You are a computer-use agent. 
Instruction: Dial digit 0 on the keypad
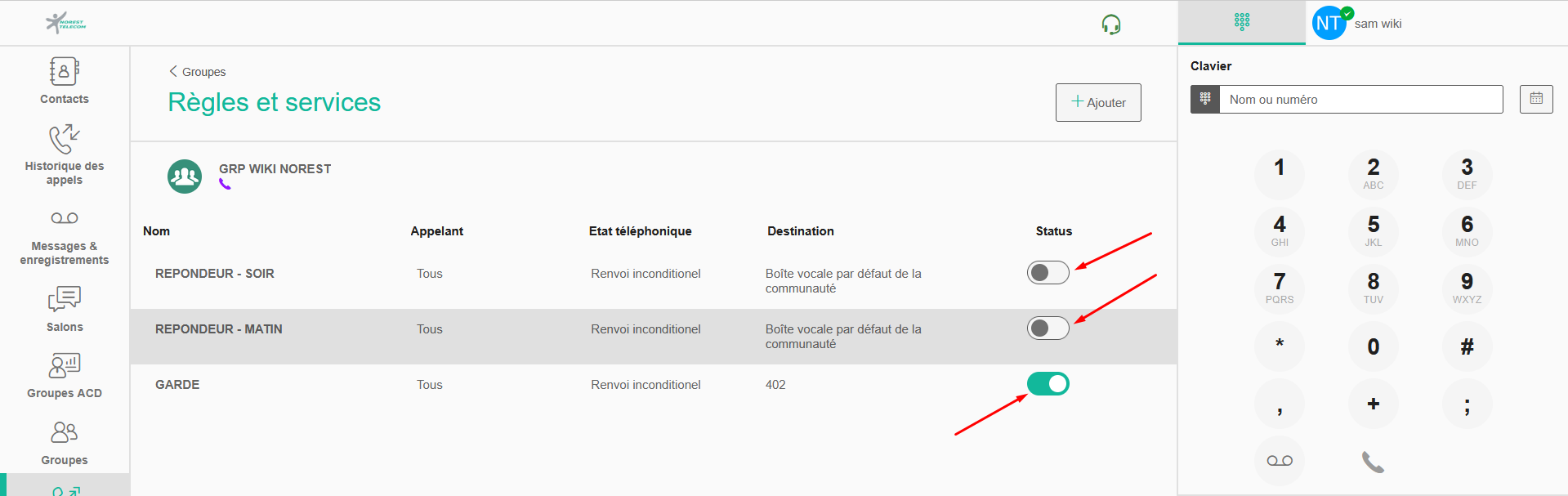(x=1374, y=346)
